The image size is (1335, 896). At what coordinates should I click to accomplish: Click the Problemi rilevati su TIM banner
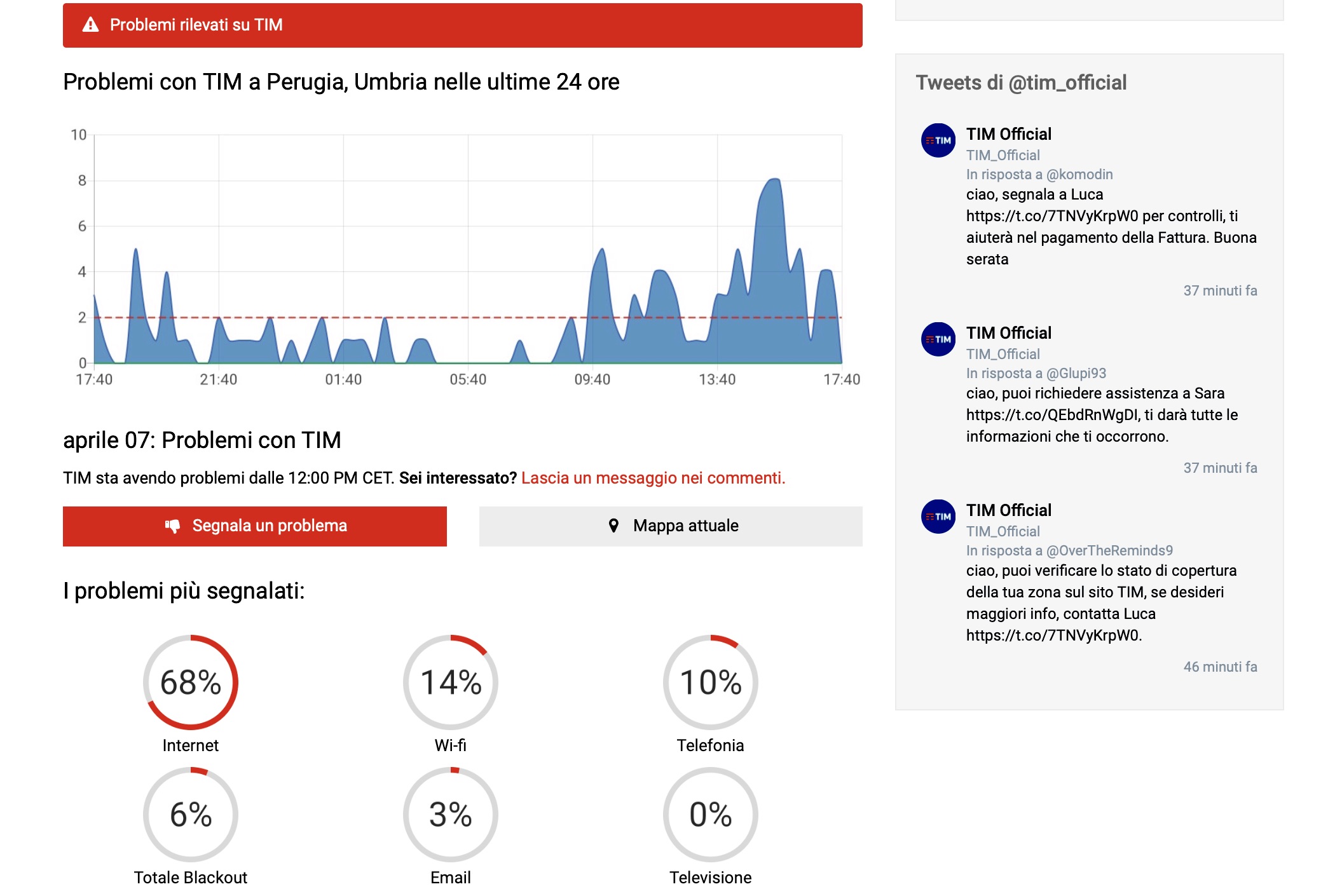pos(463,25)
